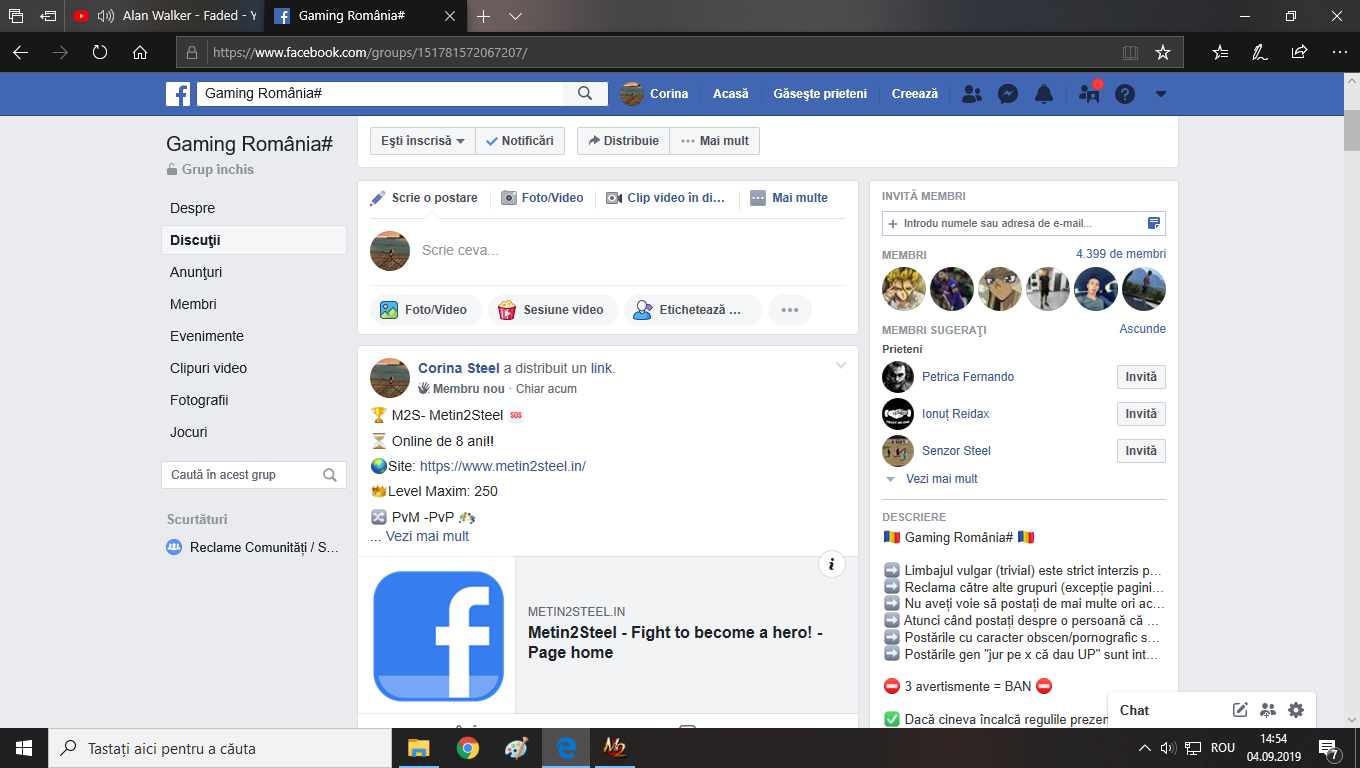Open the Messenger icon in header
Image resolution: width=1360 pixels, height=768 pixels.
tap(1008, 94)
